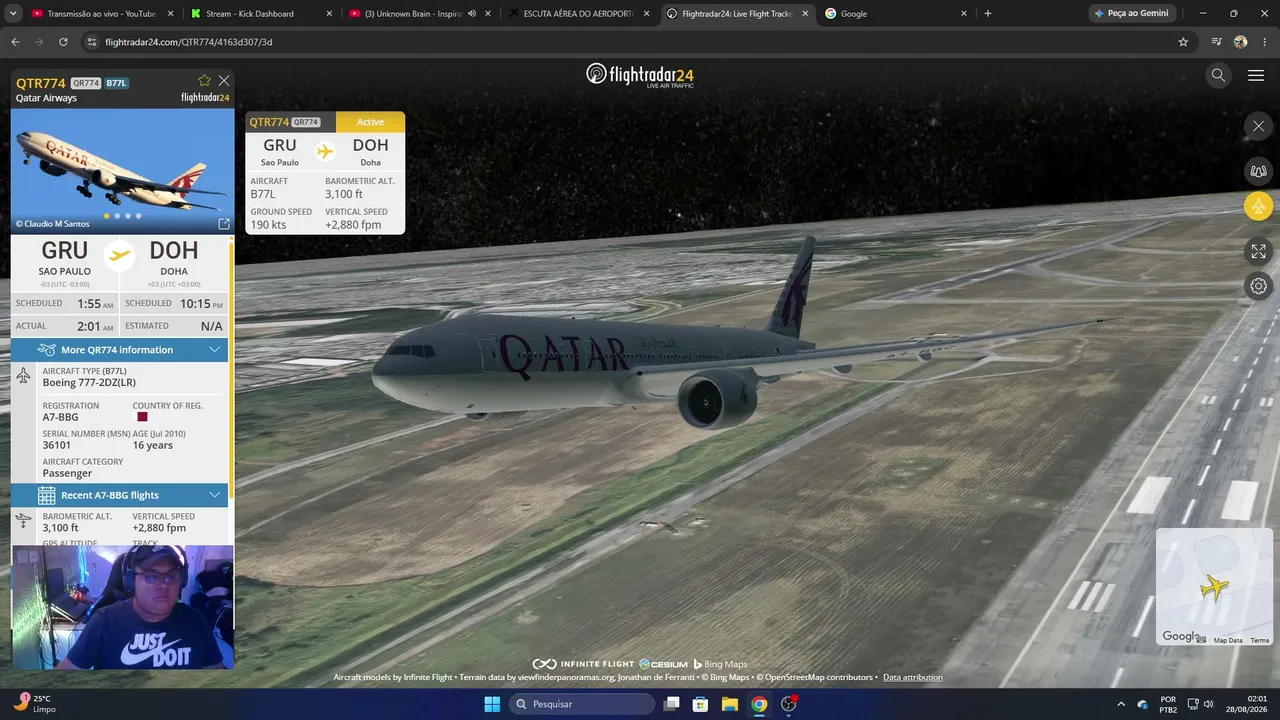Click the POR PTB2 language indicator
Image resolution: width=1280 pixels, height=720 pixels.
pyautogui.click(x=1169, y=704)
